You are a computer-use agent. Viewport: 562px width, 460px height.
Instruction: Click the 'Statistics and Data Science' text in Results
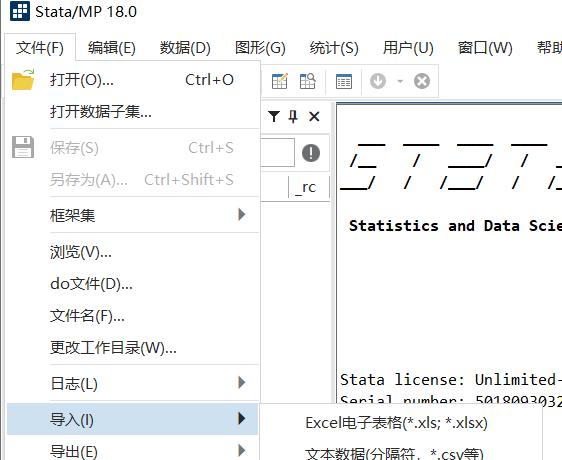(x=455, y=226)
